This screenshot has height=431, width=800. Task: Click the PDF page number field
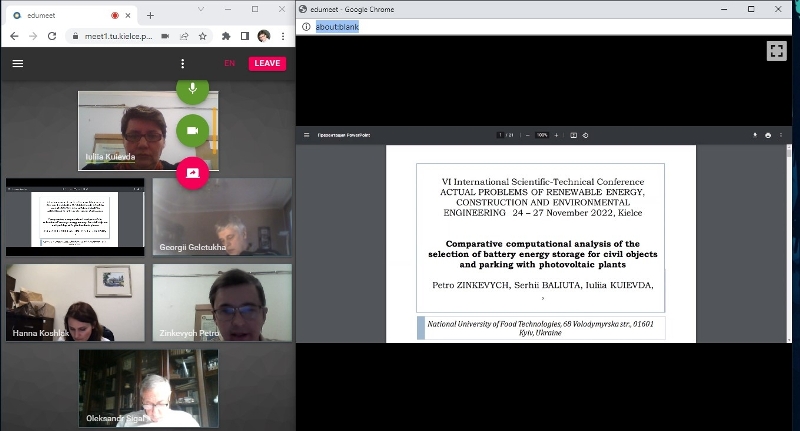[501, 135]
